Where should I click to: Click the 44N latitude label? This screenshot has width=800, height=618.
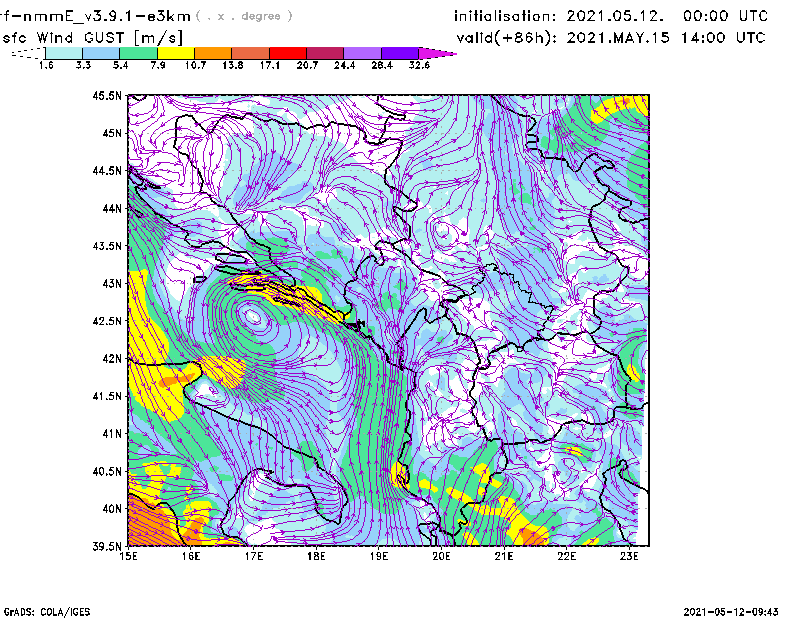click(112, 208)
